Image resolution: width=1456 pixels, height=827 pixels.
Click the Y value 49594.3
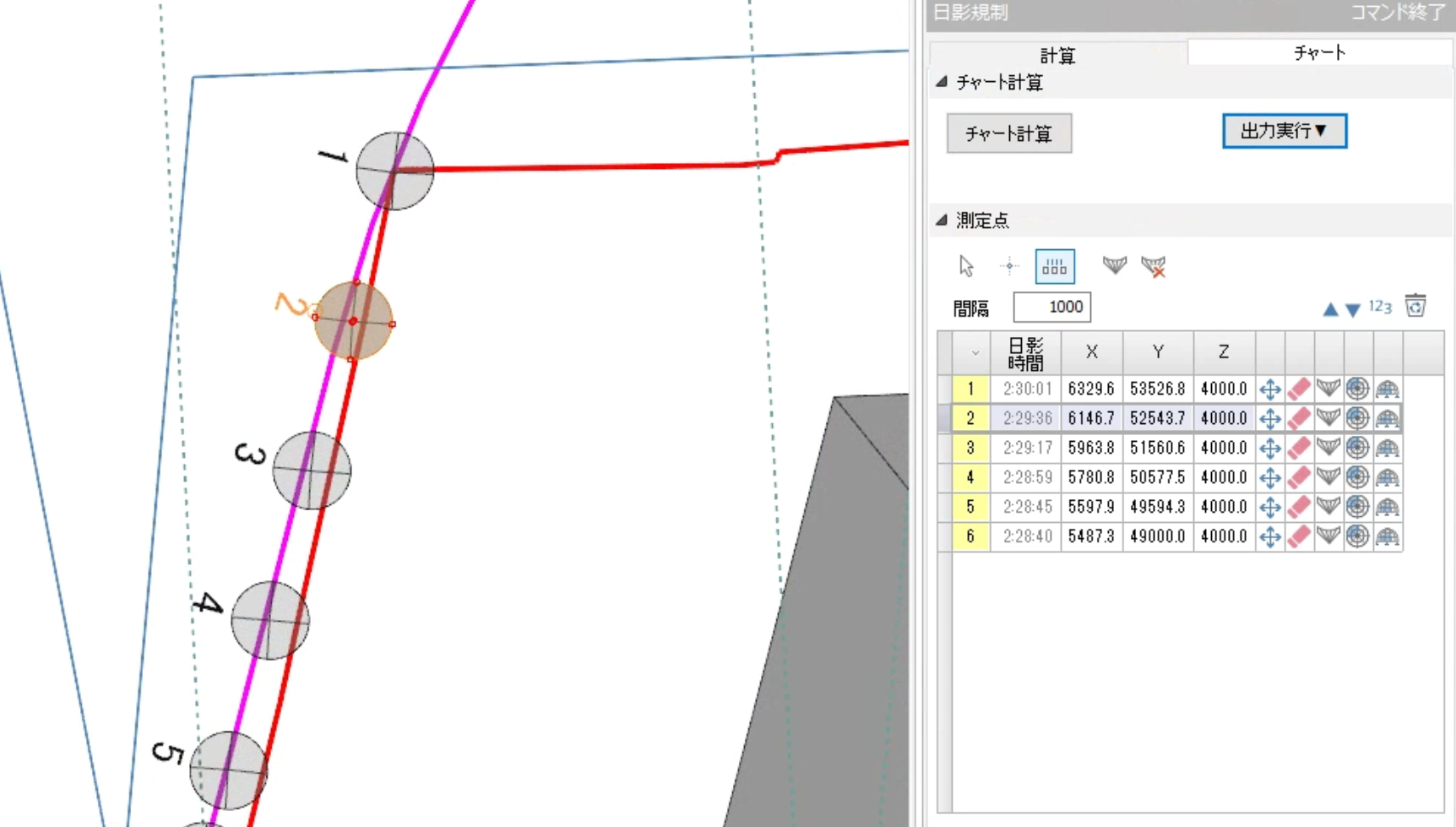[1158, 508]
